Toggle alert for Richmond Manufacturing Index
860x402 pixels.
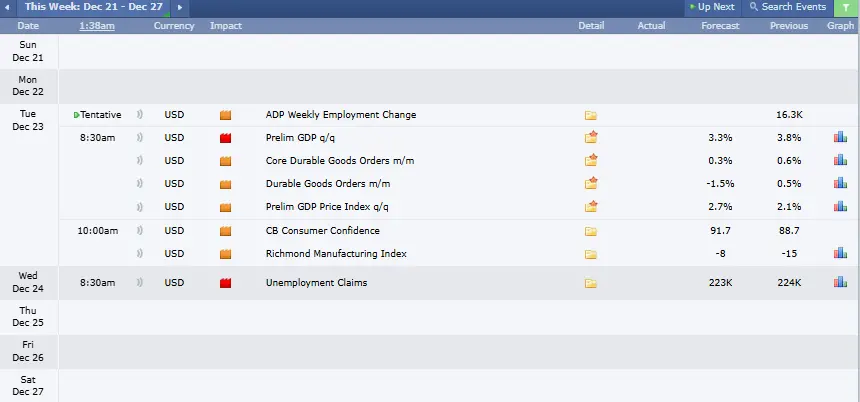tap(139, 253)
